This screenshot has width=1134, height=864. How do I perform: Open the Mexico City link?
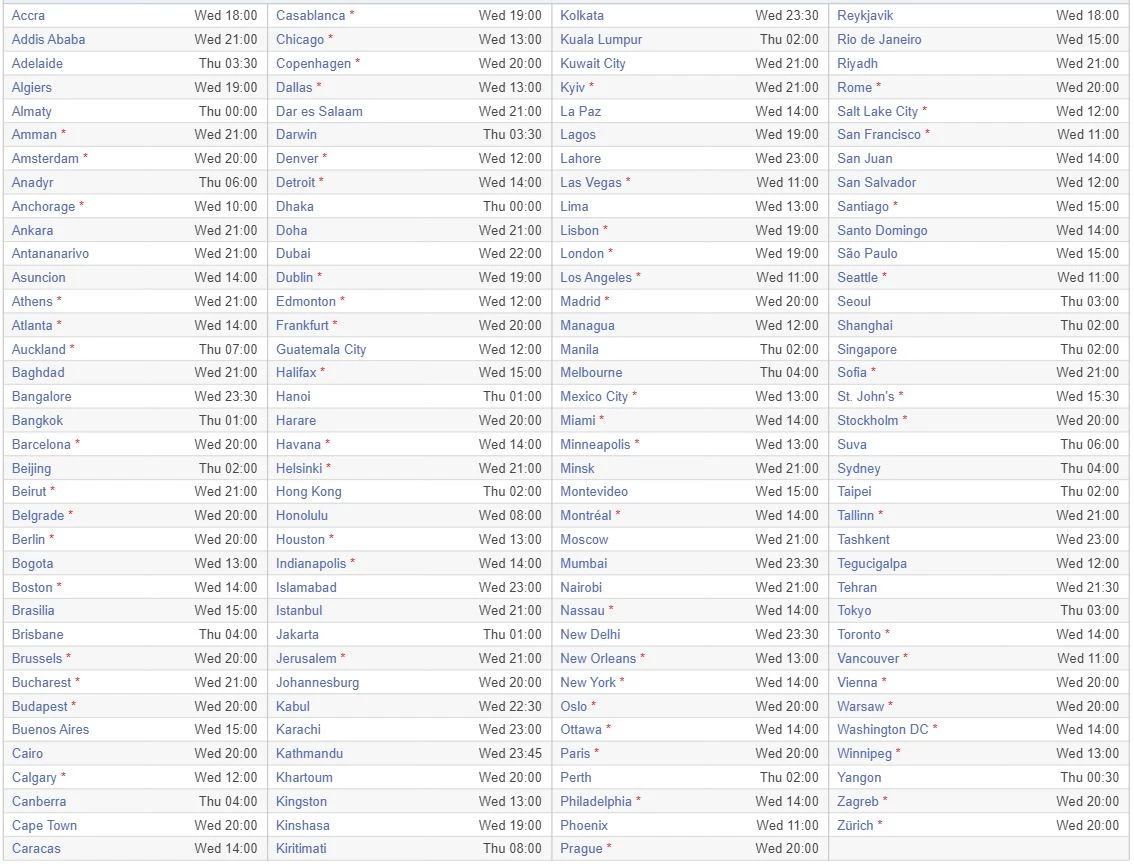pos(594,396)
